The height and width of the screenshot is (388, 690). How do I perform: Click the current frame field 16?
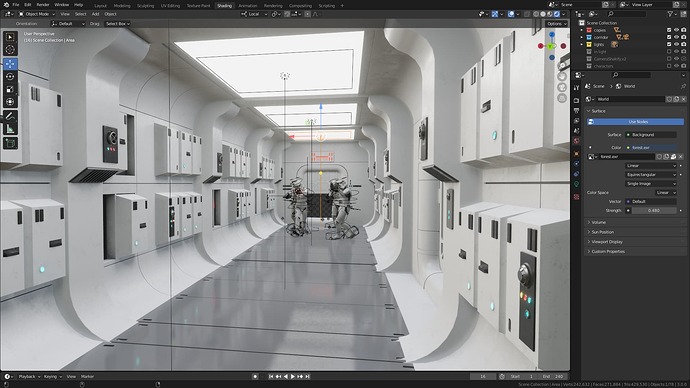pyautogui.click(x=483, y=377)
